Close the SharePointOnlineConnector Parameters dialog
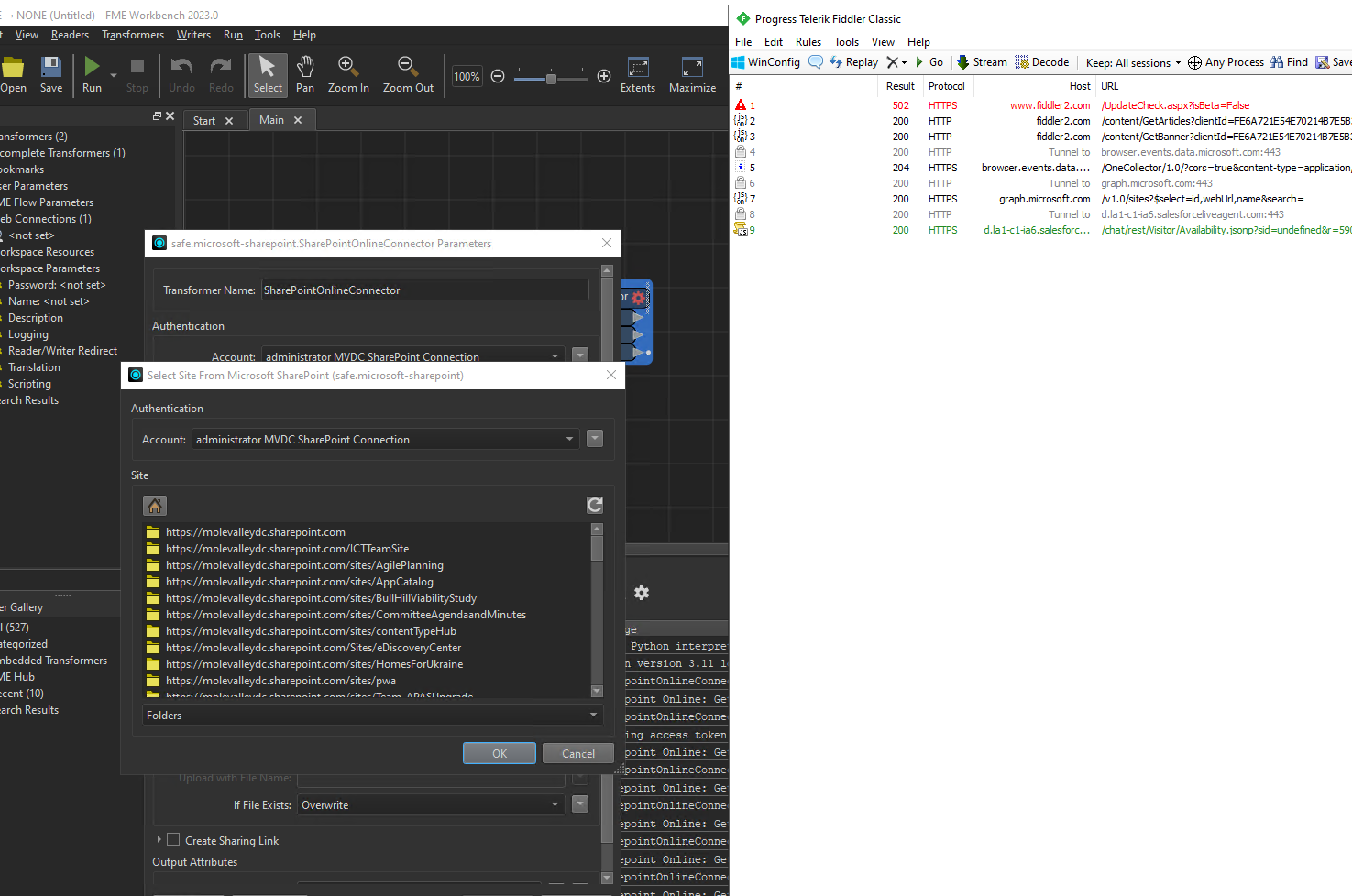 pyautogui.click(x=607, y=243)
